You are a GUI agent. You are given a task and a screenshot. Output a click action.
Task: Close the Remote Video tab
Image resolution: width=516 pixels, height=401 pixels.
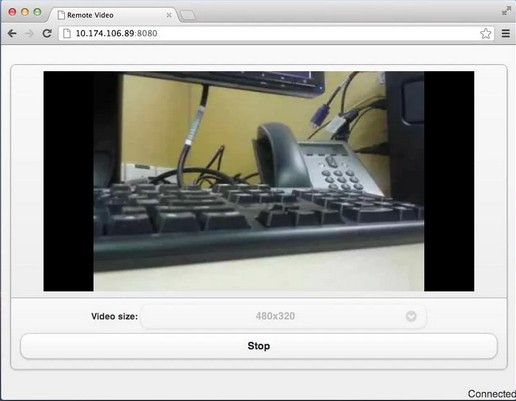click(x=169, y=15)
